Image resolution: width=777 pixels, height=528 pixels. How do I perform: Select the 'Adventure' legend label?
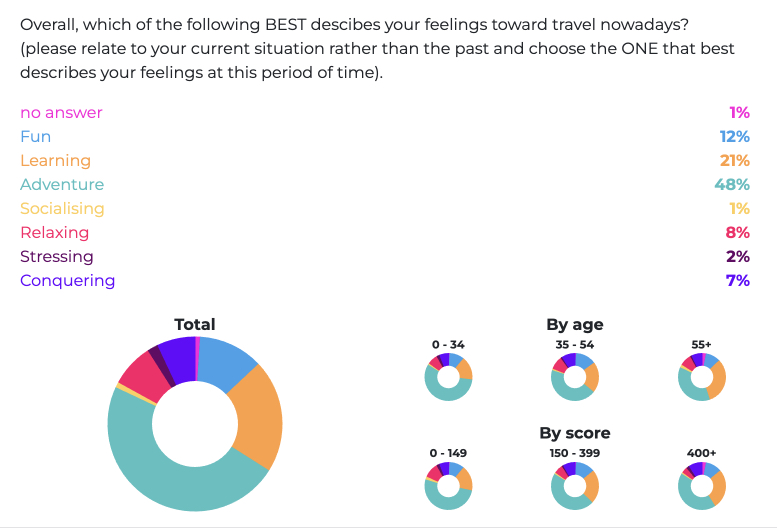pos(62,185)
